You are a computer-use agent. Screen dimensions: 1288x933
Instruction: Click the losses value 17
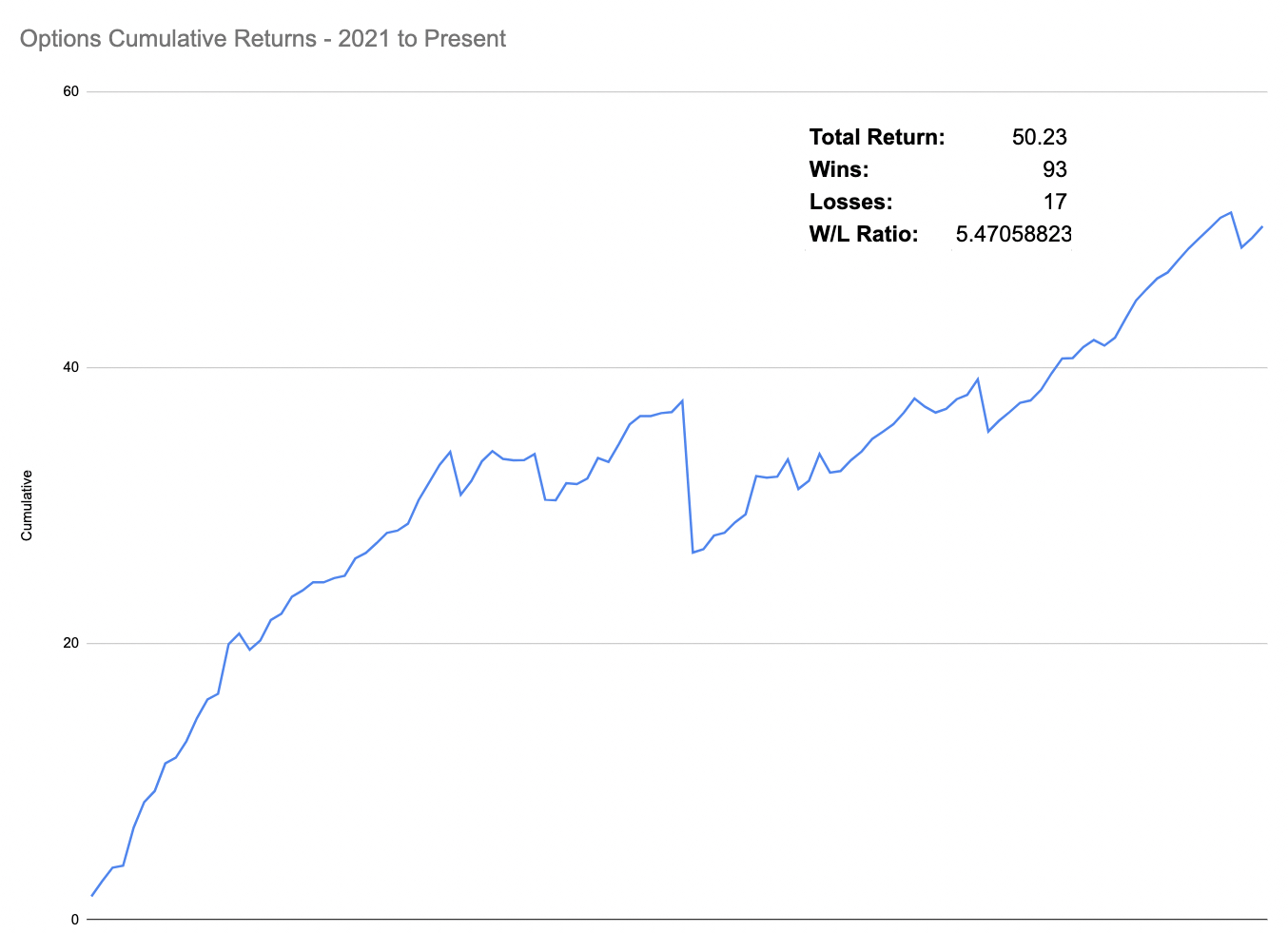pyautogui.click(x=1054, y=202)
